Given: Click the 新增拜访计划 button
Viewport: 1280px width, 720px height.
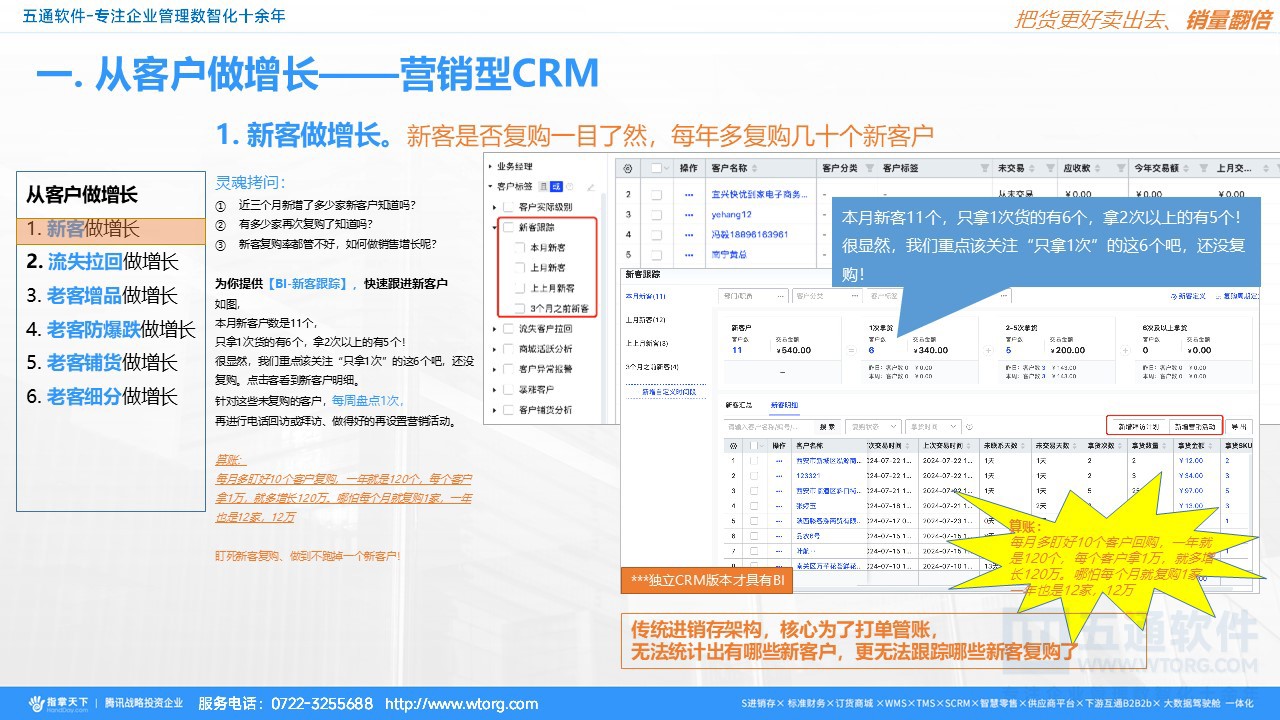Looking at the screenshot, I should point(1139,427).
